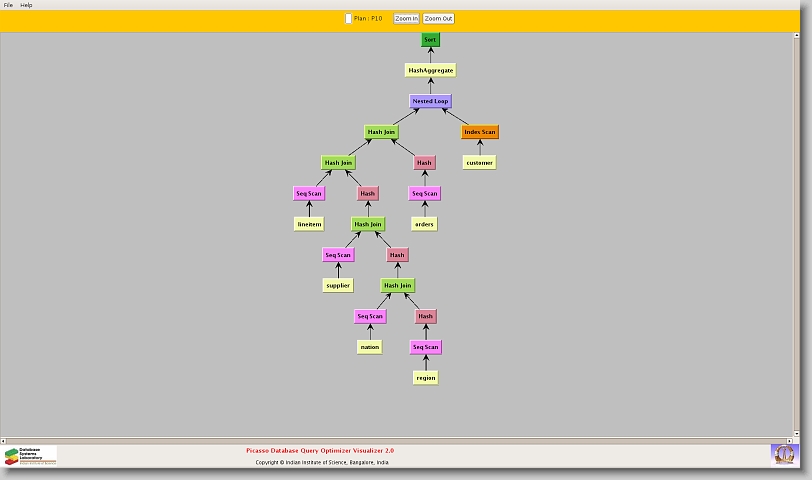Select the Seq Scan node above lineitem
The width and height of the screenshot is (812, 480).
pyautogui.click(x=309, y=194)
